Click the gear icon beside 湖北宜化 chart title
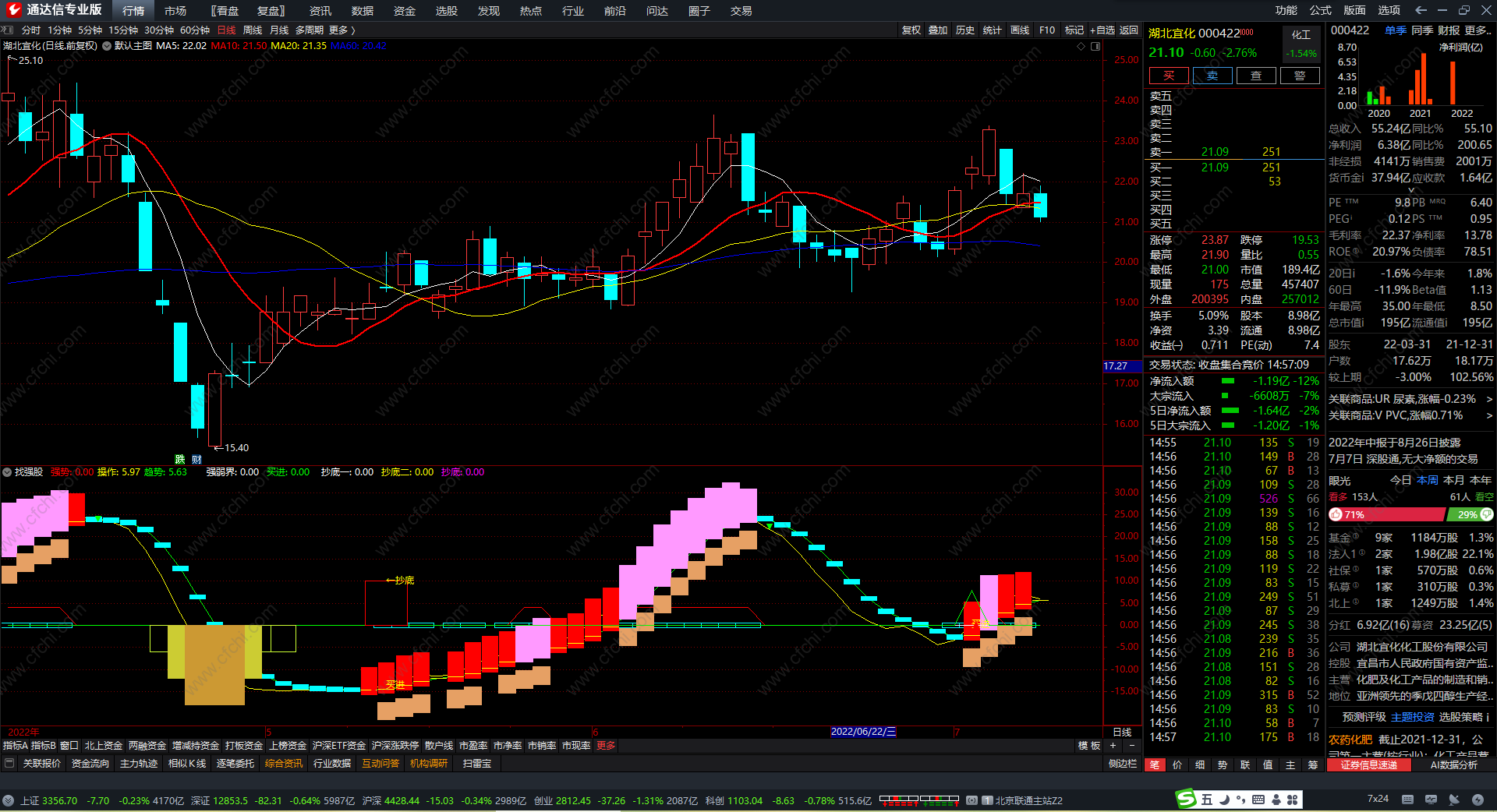The image size is (1497, 812). pos(107,46)
